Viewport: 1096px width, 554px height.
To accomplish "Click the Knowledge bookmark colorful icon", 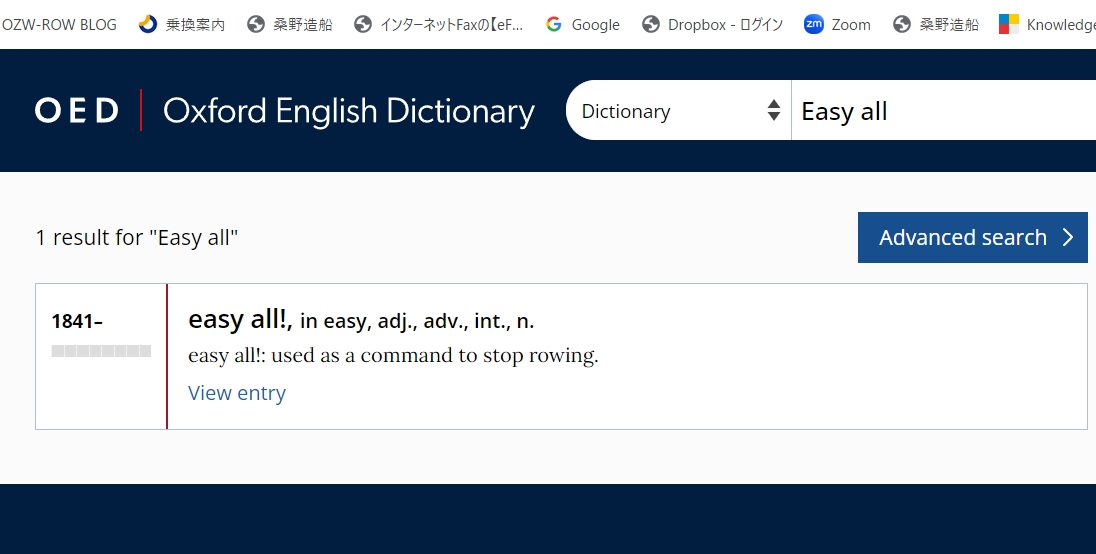I will pyautogui.click(x=1009, y=24).
